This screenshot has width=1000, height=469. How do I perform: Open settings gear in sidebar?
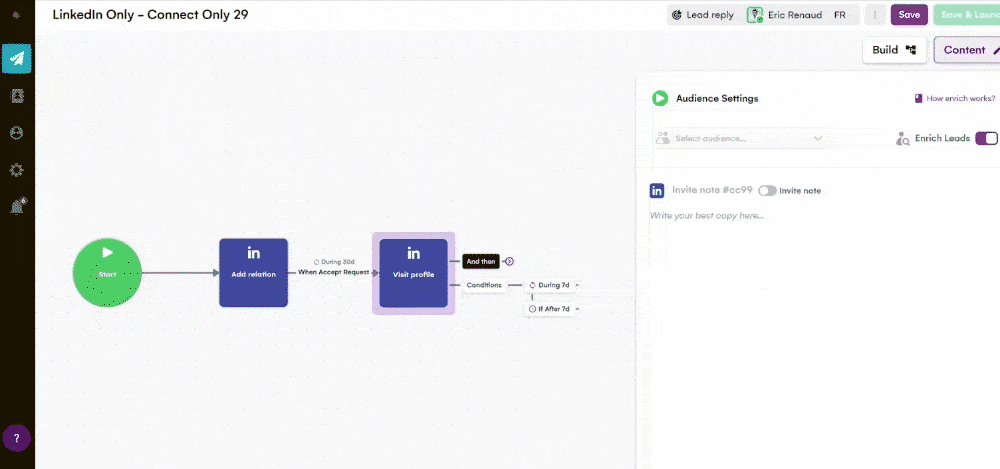pyautogui.click(x=17, y=170)
